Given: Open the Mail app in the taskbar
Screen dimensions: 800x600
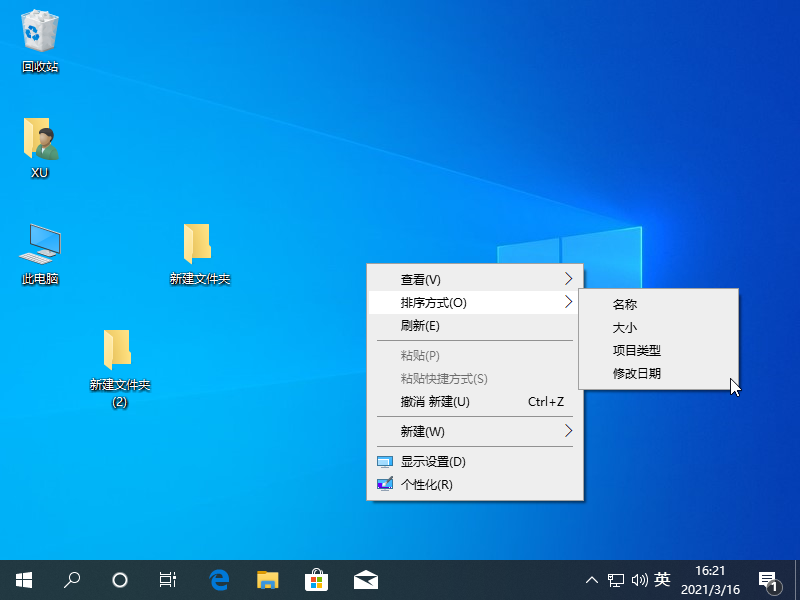Looking at the screenshot, I should pos(365,579).
